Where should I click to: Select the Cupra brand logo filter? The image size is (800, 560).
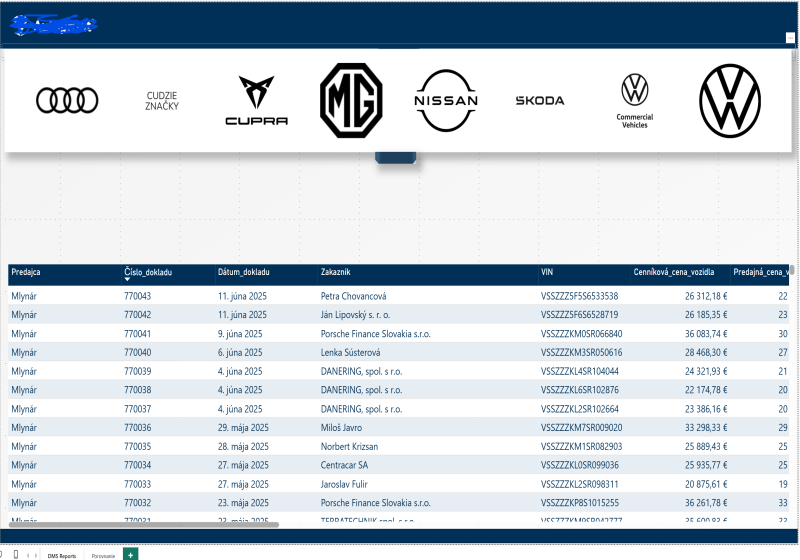coord(257,100)
